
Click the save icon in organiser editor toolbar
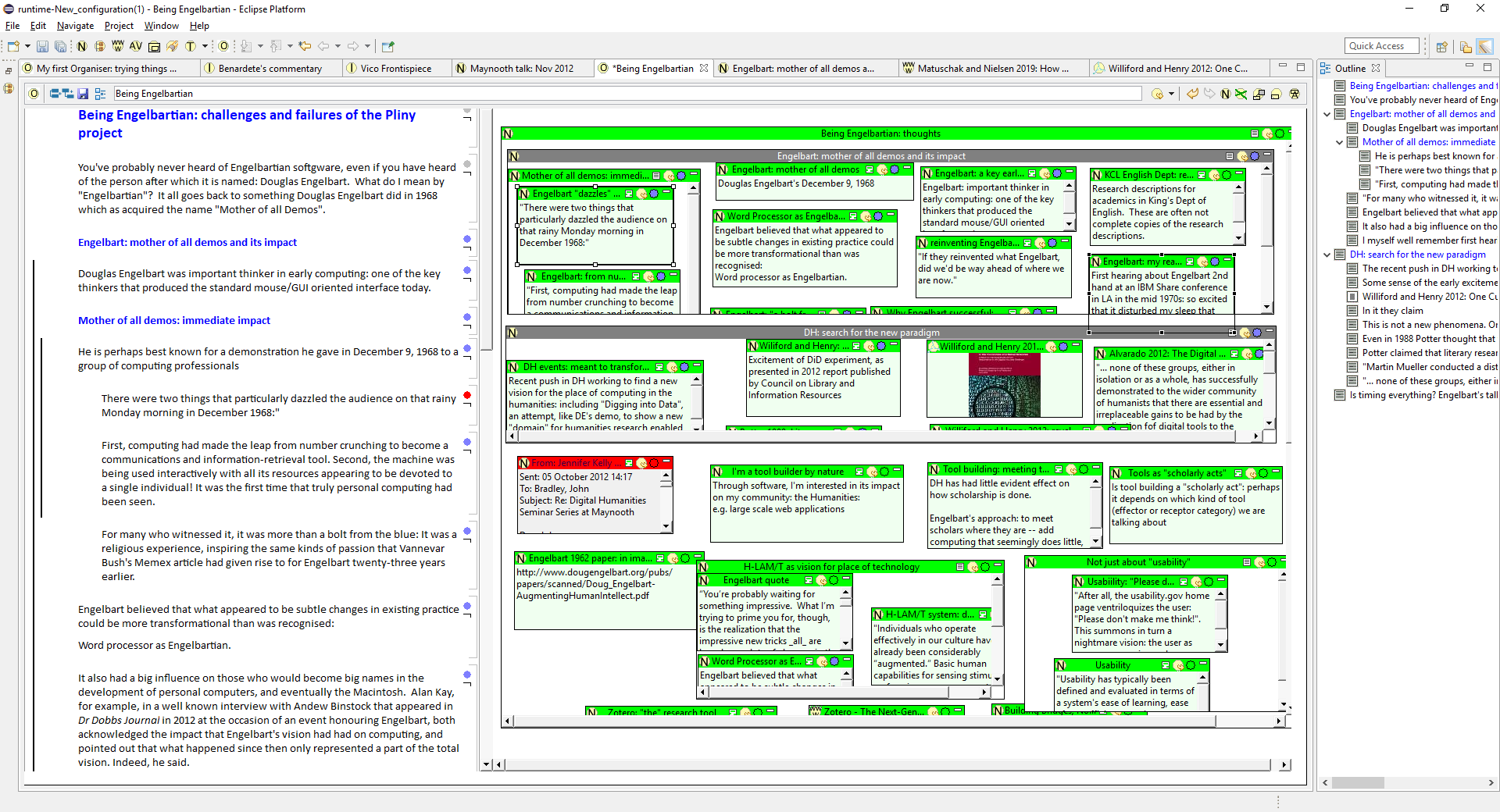click(82, 94)
